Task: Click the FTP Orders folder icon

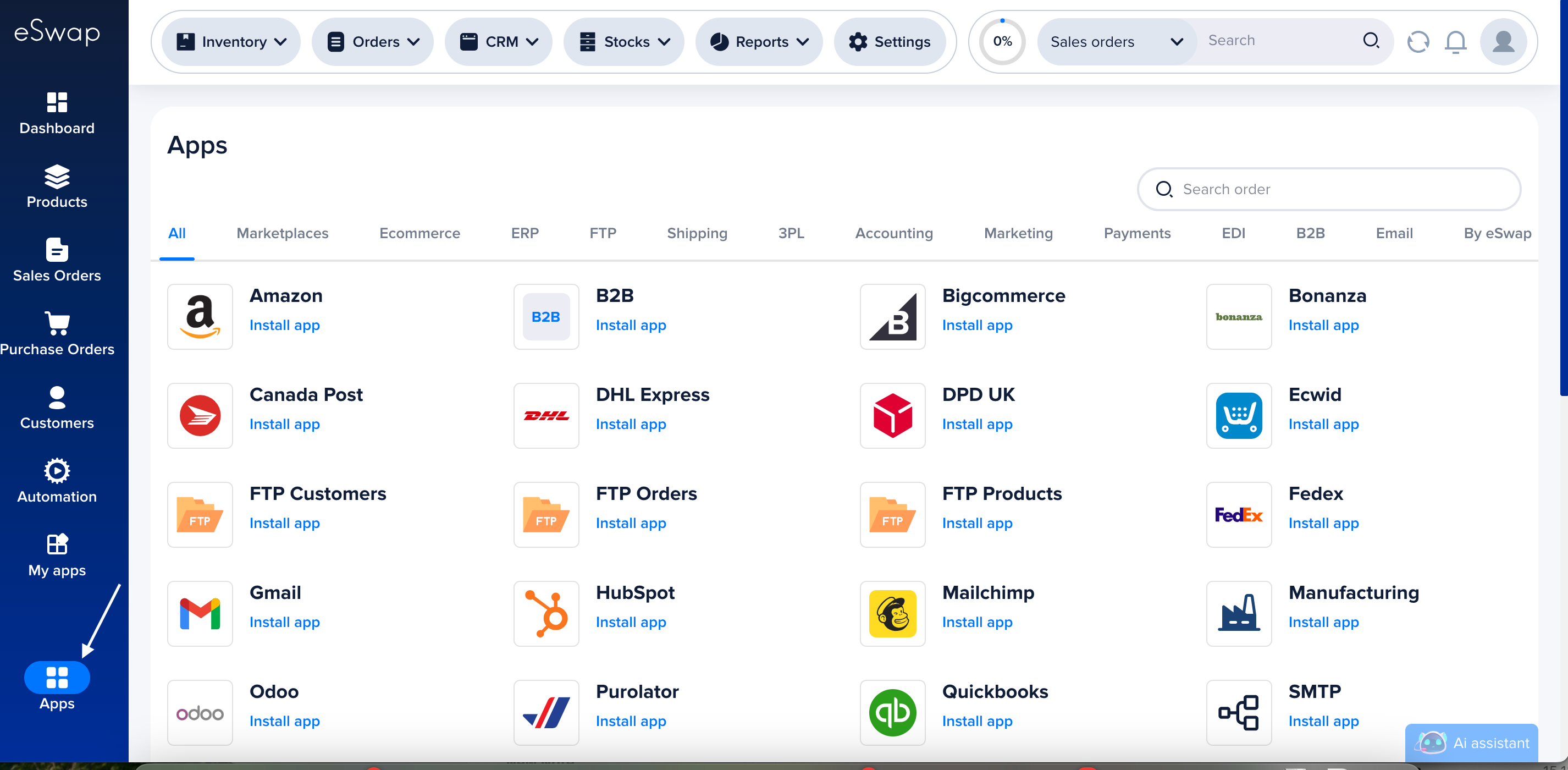Action: coord(546,514)
